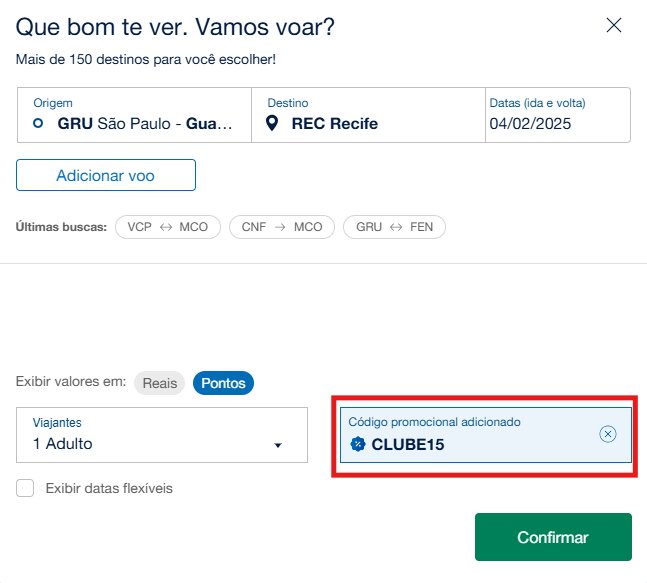647x583 pixels.
Task: Close the flight search dialog
Action: (x=614, y=26)
